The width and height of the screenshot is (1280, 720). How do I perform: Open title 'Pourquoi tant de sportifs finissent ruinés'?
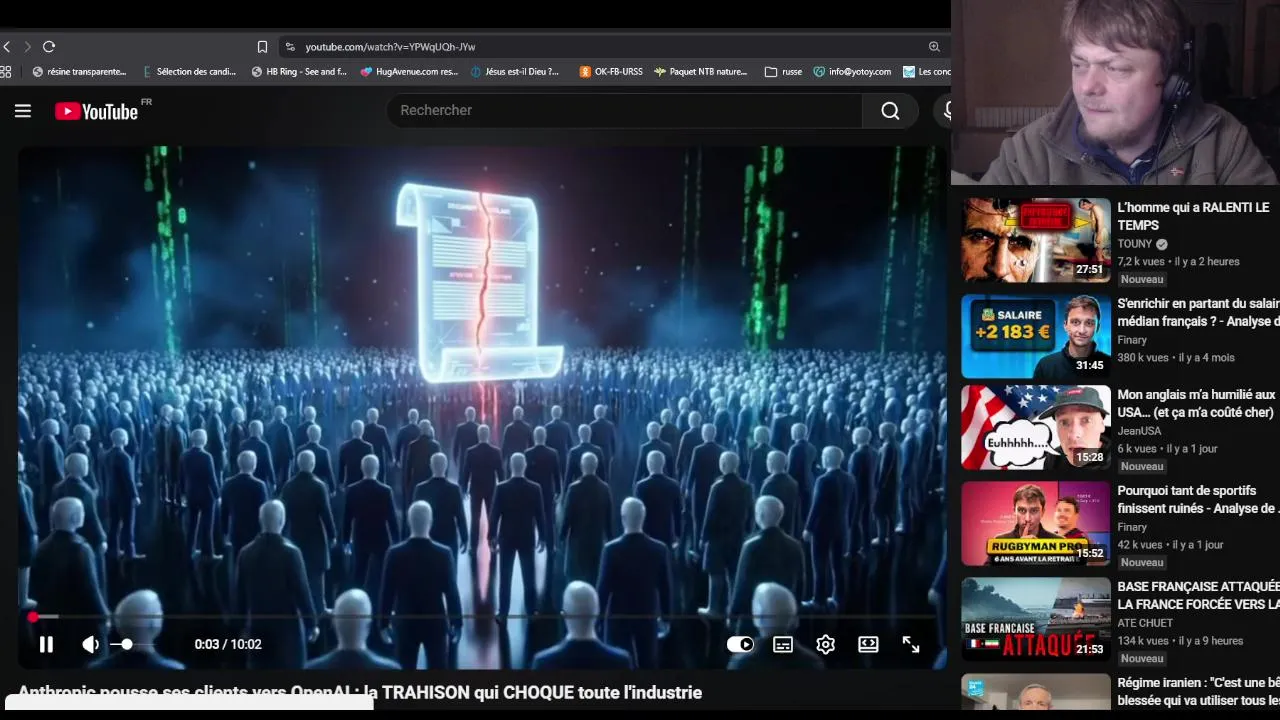[x=1198, y=499]
